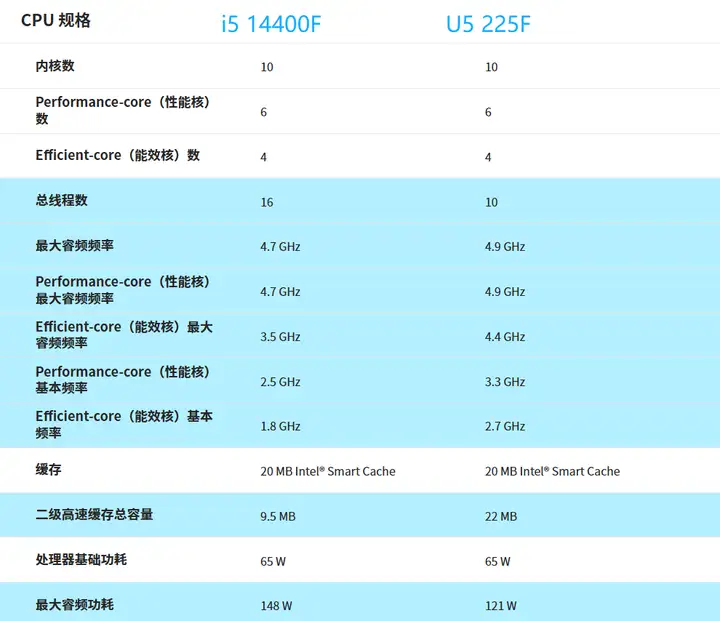The height and width of the screenshot is (621, 720).
Task: Click the "Efficient-core（能效核）基本频率" label
Action: pyautogui.click(x=124, y=424)
